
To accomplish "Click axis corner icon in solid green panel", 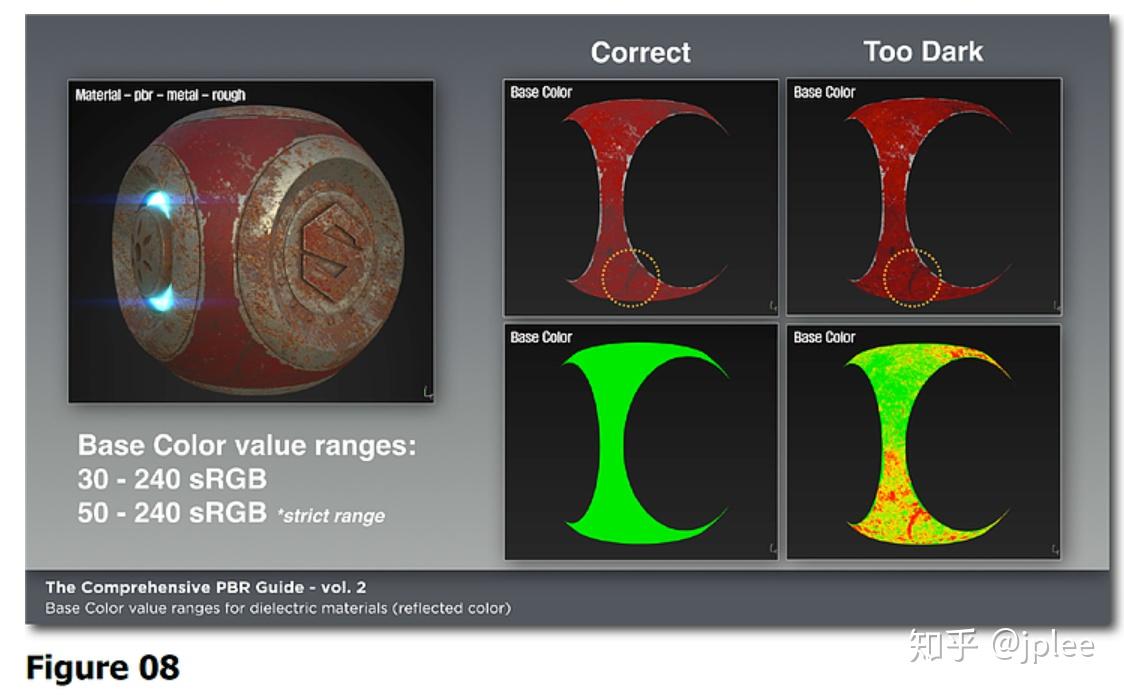I will [x=773, y=548].
